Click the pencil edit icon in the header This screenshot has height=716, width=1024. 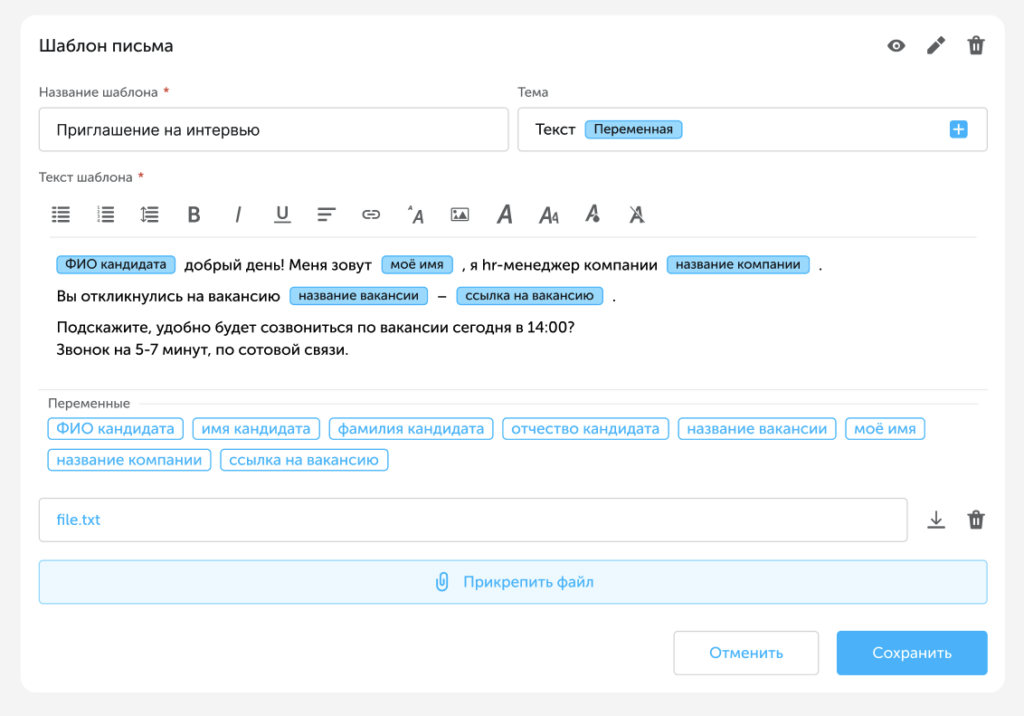click(936, 46)
